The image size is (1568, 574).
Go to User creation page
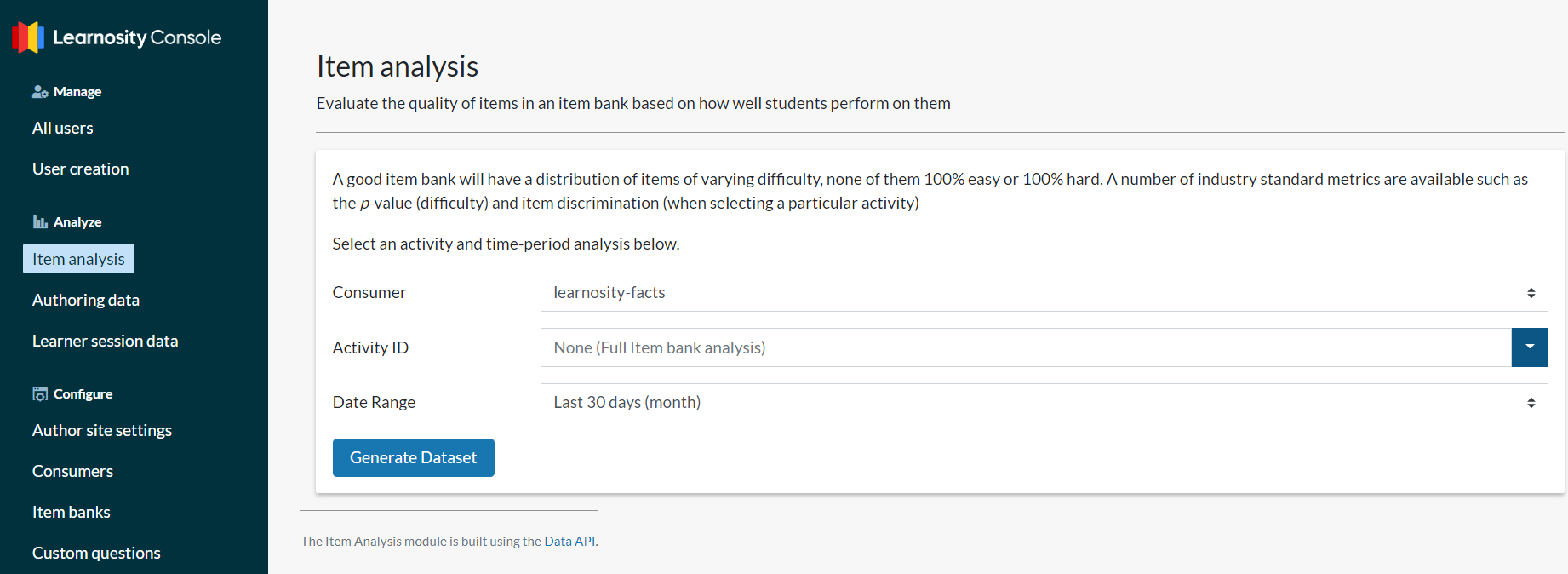point(81,169)
